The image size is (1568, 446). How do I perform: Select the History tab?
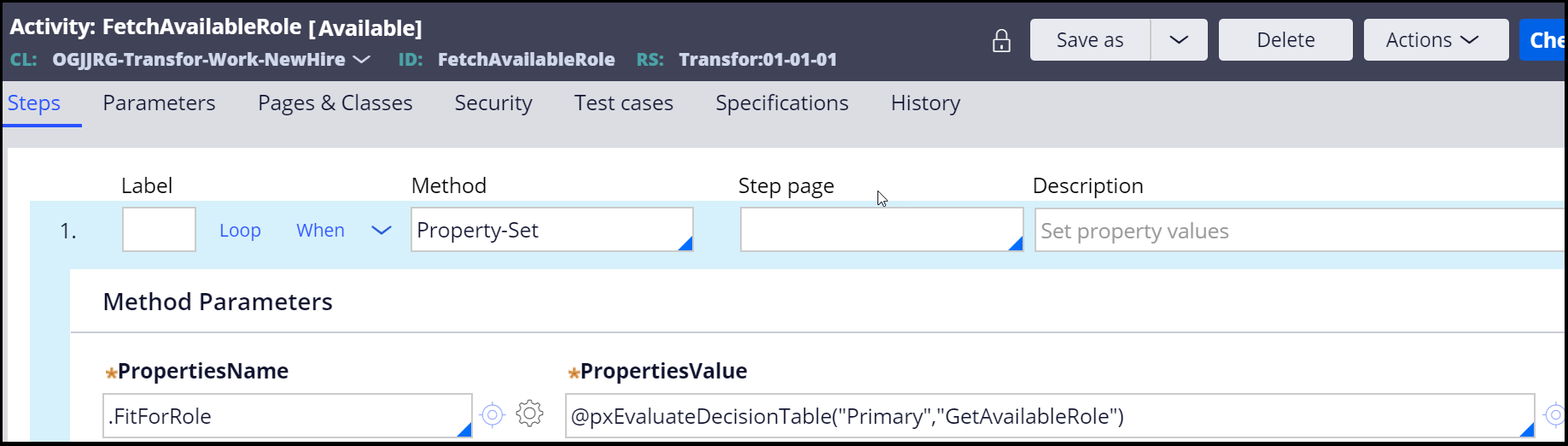pos(925,103)
